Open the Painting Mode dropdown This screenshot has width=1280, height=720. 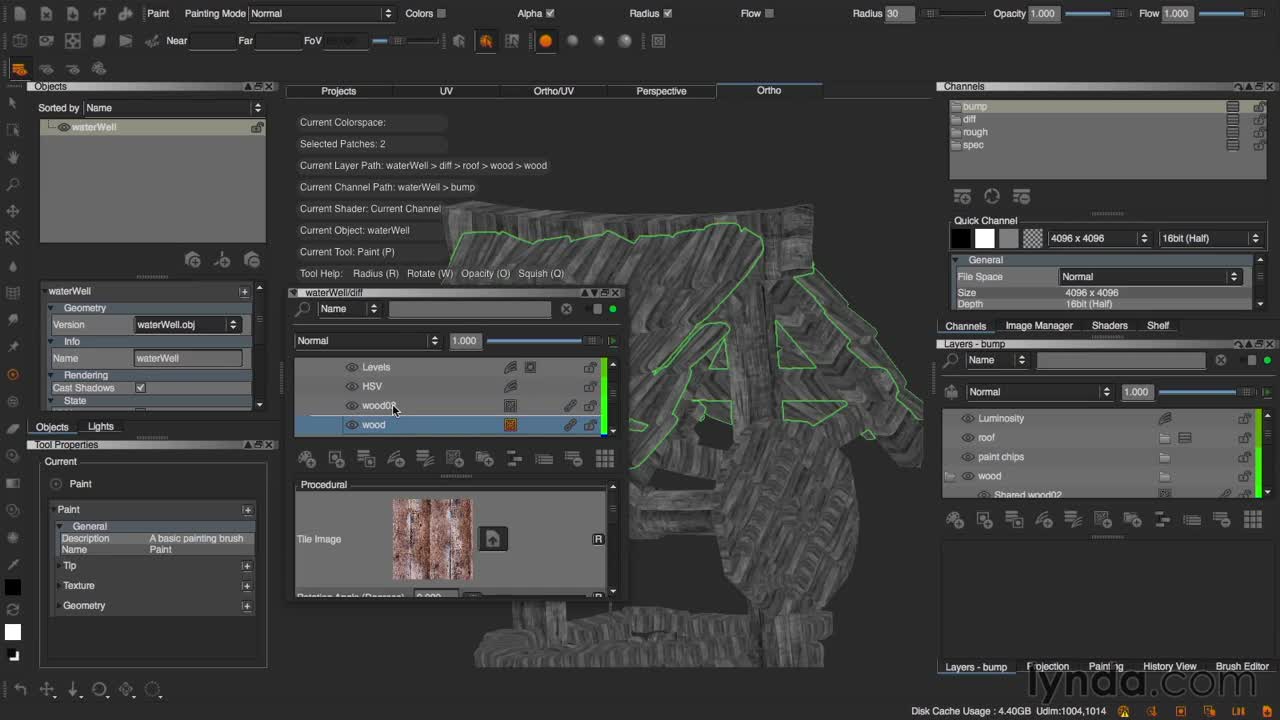tap(321, 13)
